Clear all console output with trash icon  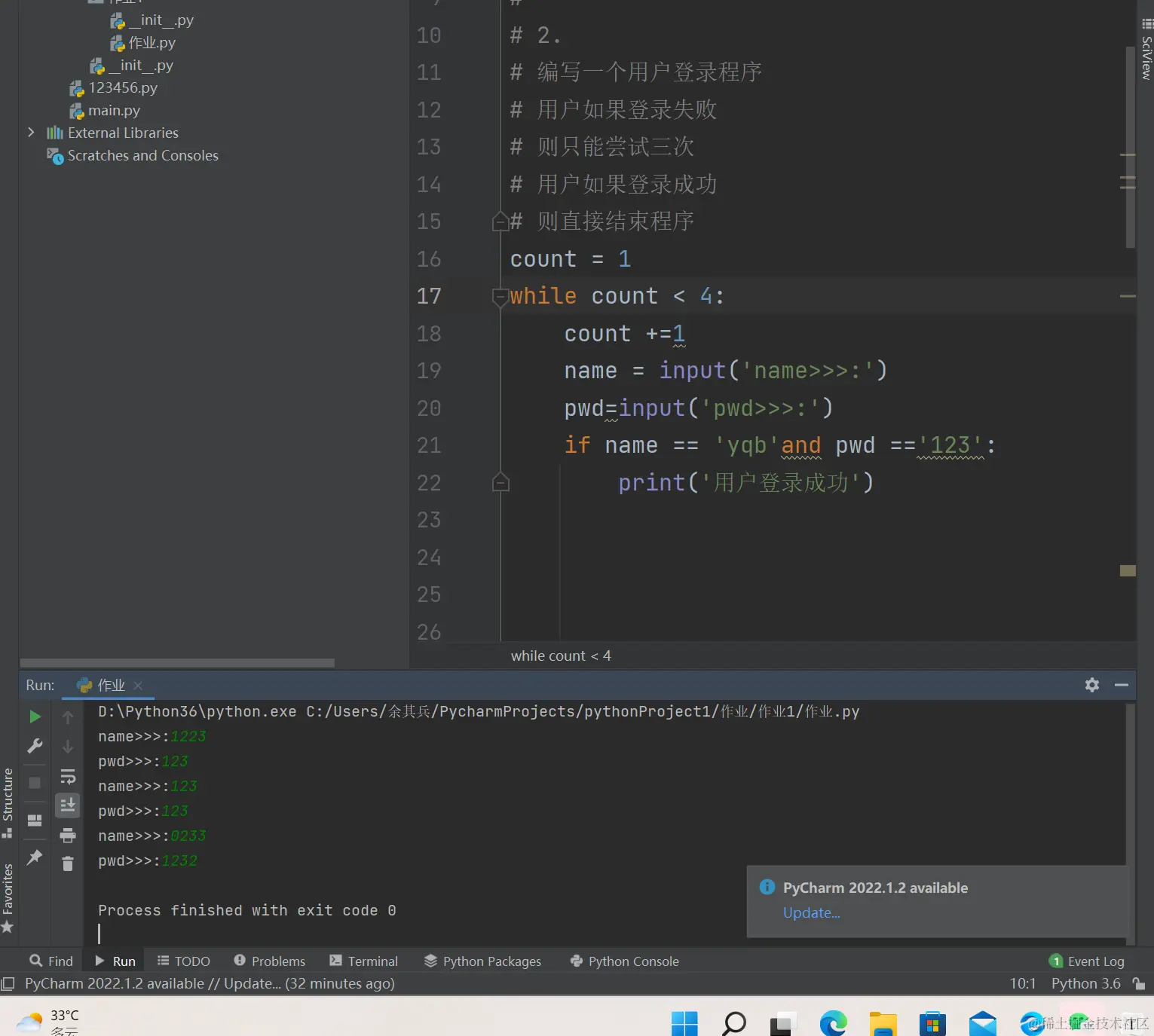click(x=68, y=864)
